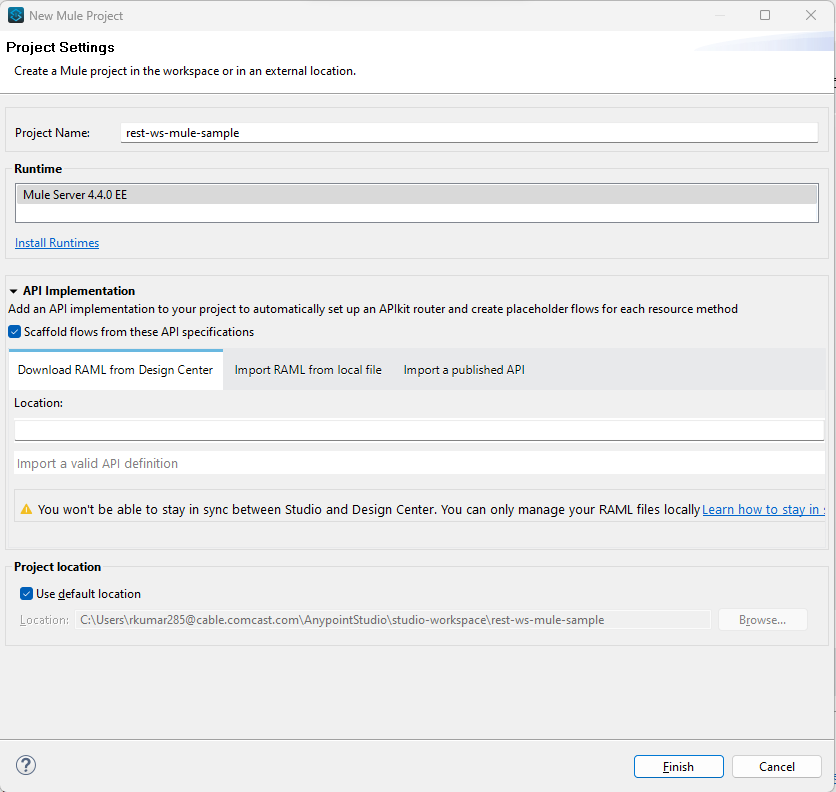Select the Download RAML from Design Center tab
Viewport: 836px width, 792px height.
[x=114, y=369]
